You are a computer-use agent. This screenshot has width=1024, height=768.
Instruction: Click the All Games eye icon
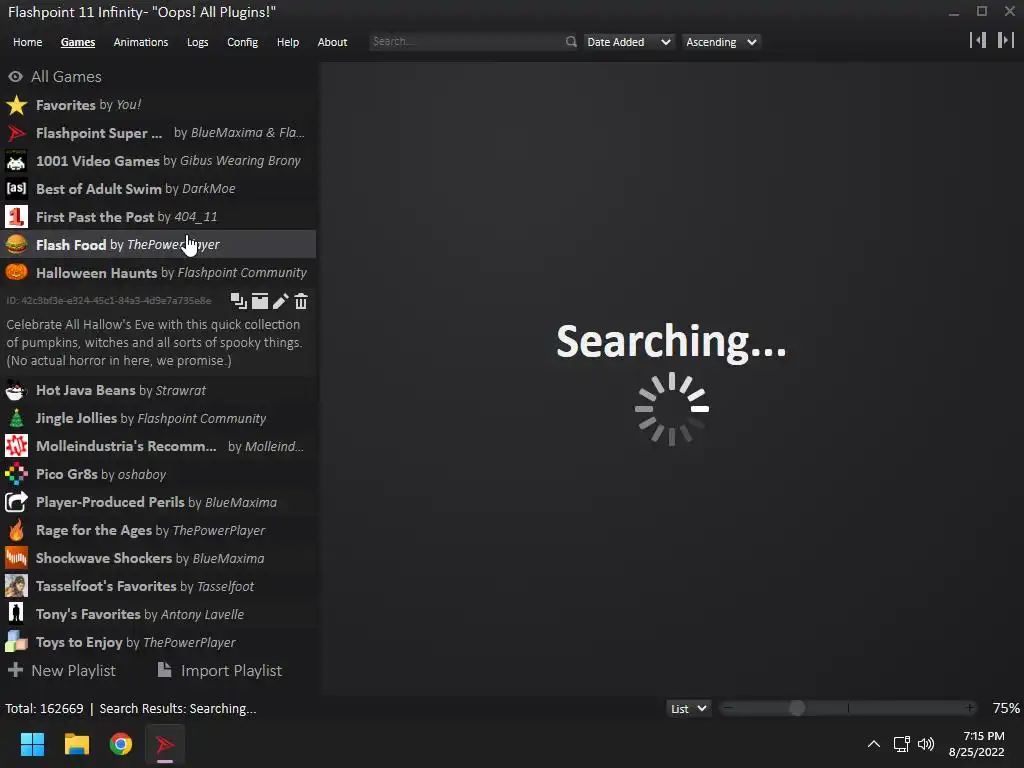pyautogui.click(x=16, y=77)
